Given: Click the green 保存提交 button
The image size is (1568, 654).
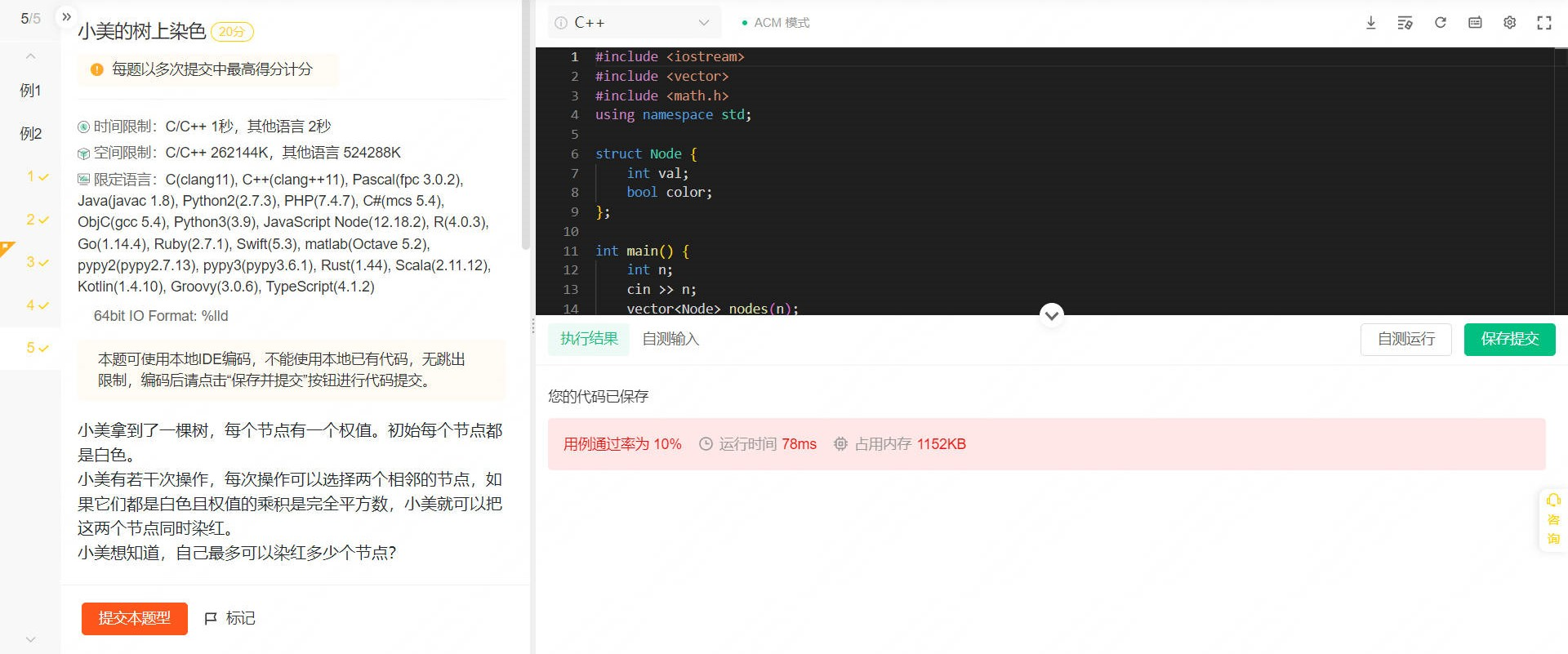Looking at the screenshot, I should coord(1509,339).
